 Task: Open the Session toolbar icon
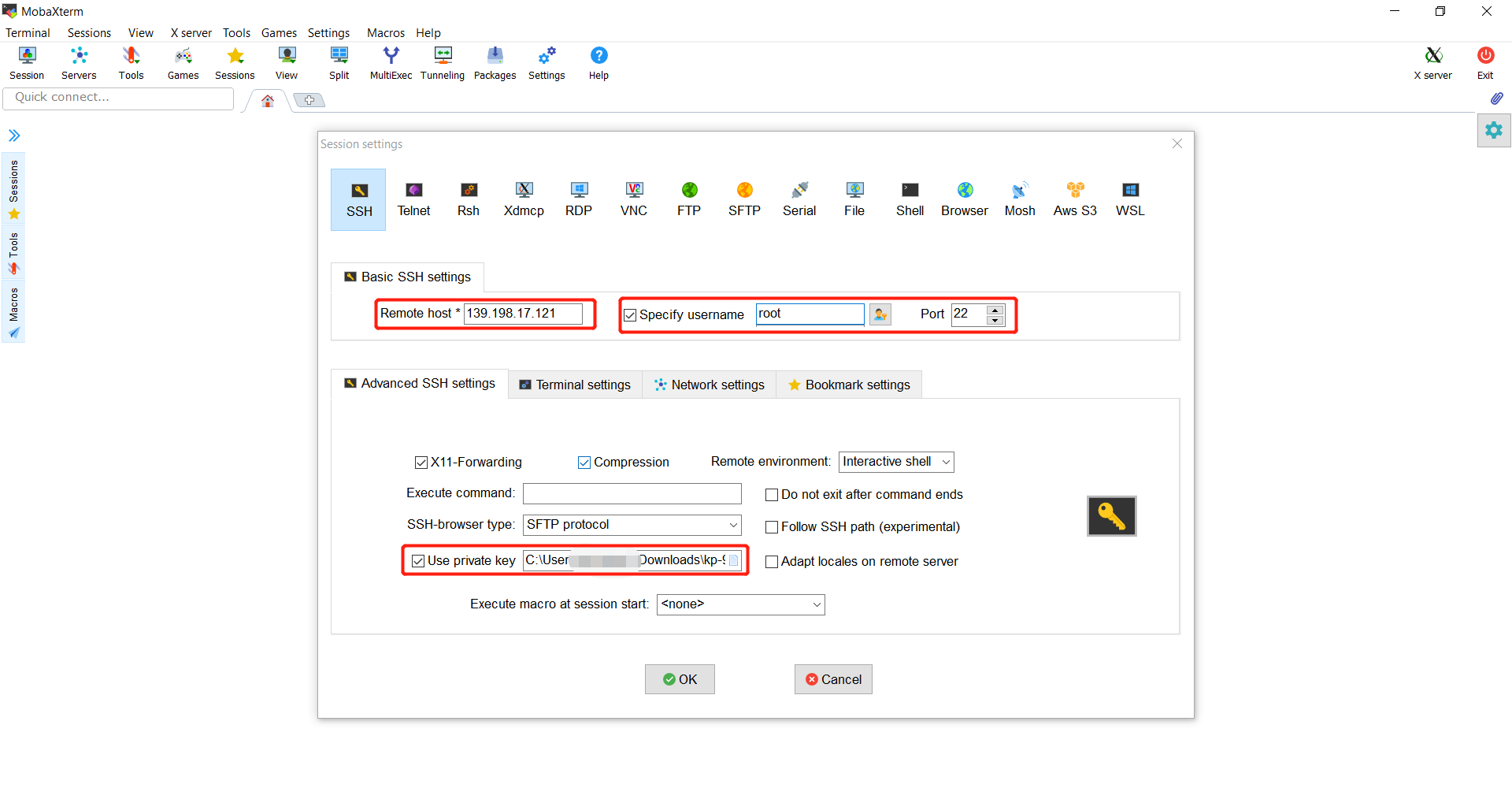(x=27, y=63)
